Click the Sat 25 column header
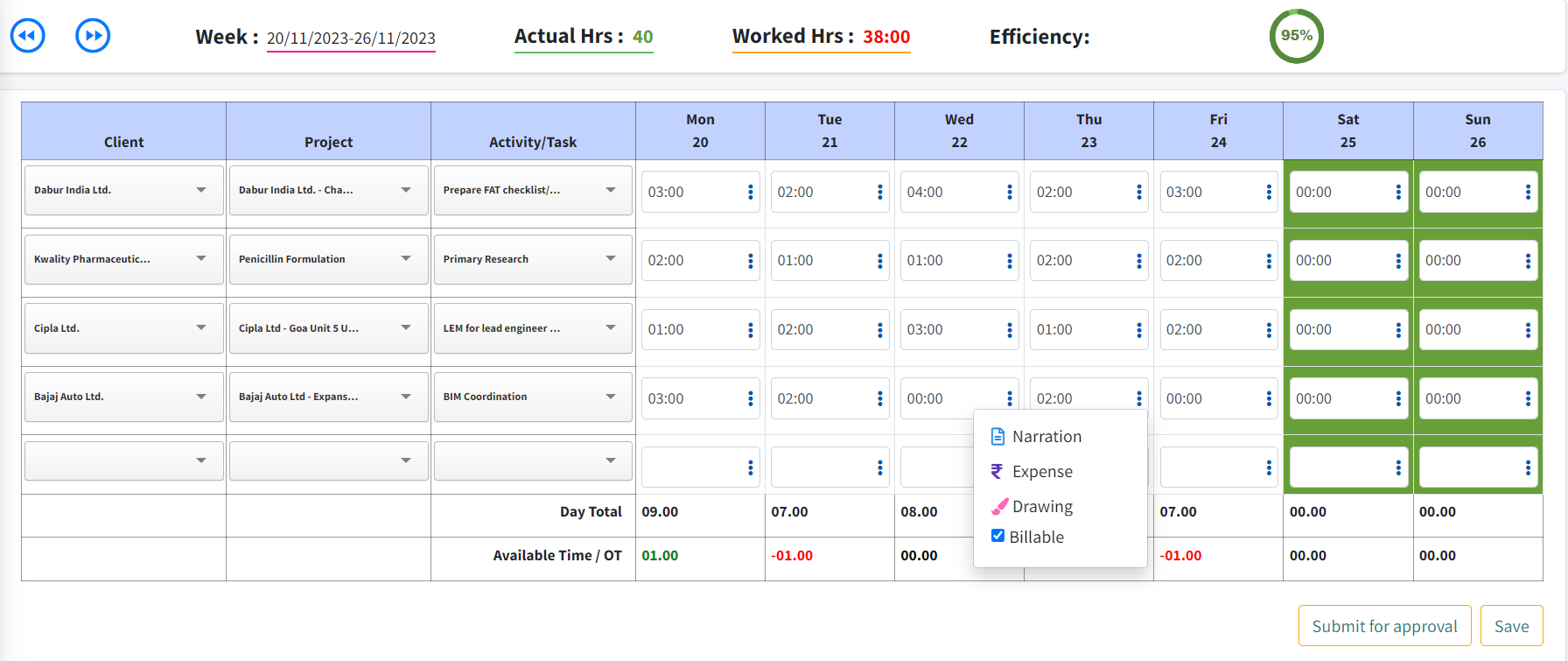This screenshot has width=1568, height=661. (x=1347, y=130)
